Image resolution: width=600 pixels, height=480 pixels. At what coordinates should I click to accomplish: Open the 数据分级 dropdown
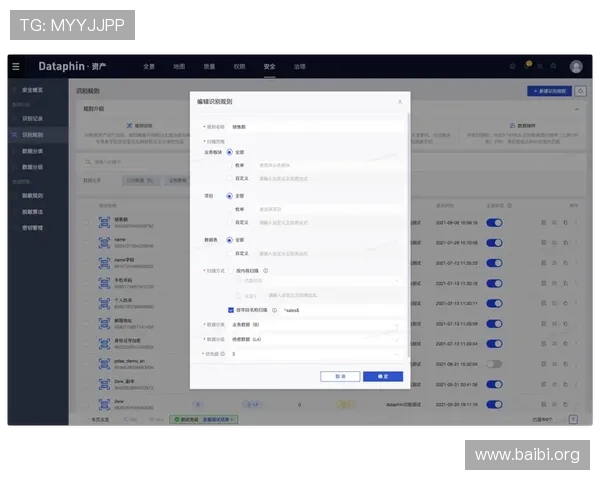pyautogui.click(x=315, y=340)
